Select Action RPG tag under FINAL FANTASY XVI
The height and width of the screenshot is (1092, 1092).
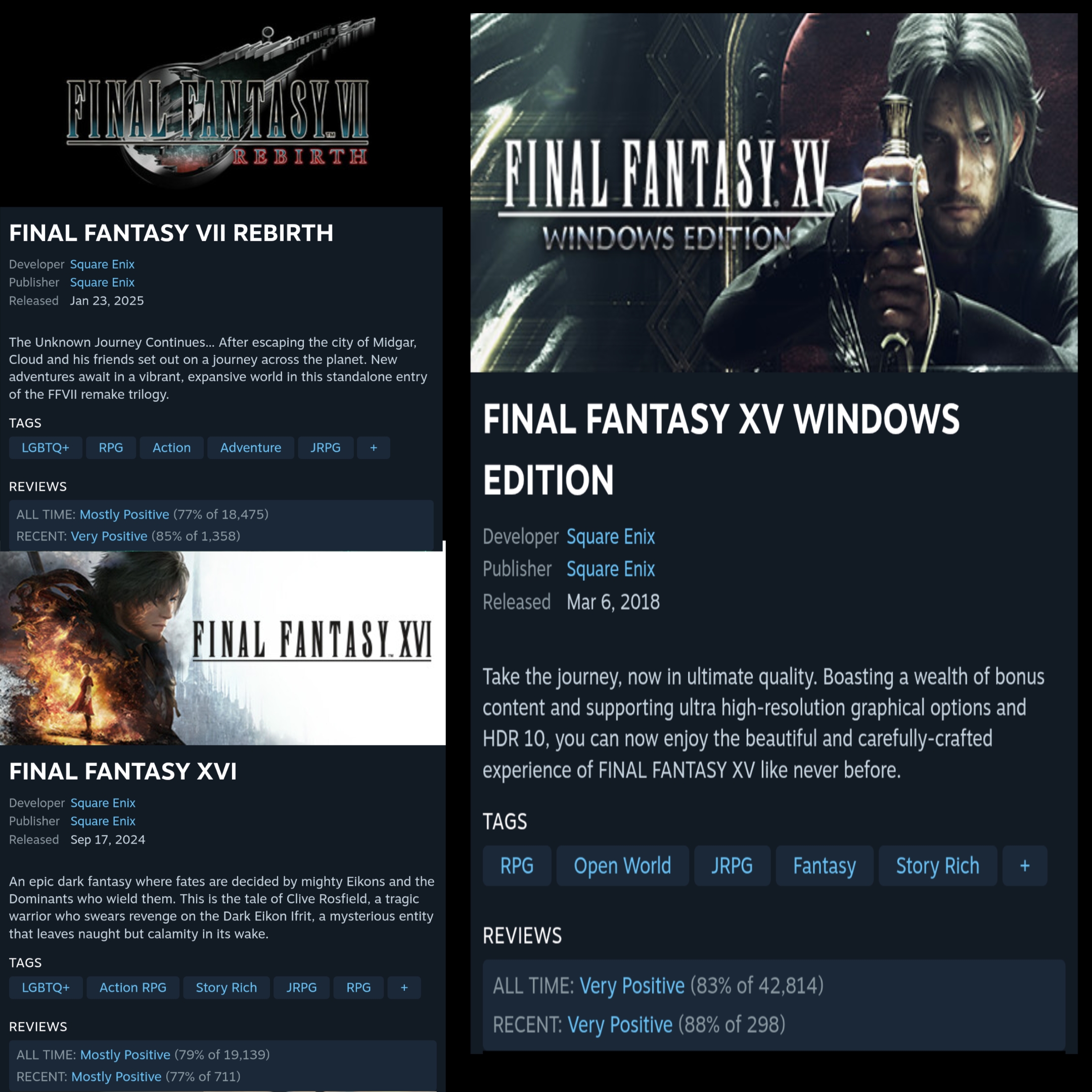pyautogui.click(x=133, y=987)
